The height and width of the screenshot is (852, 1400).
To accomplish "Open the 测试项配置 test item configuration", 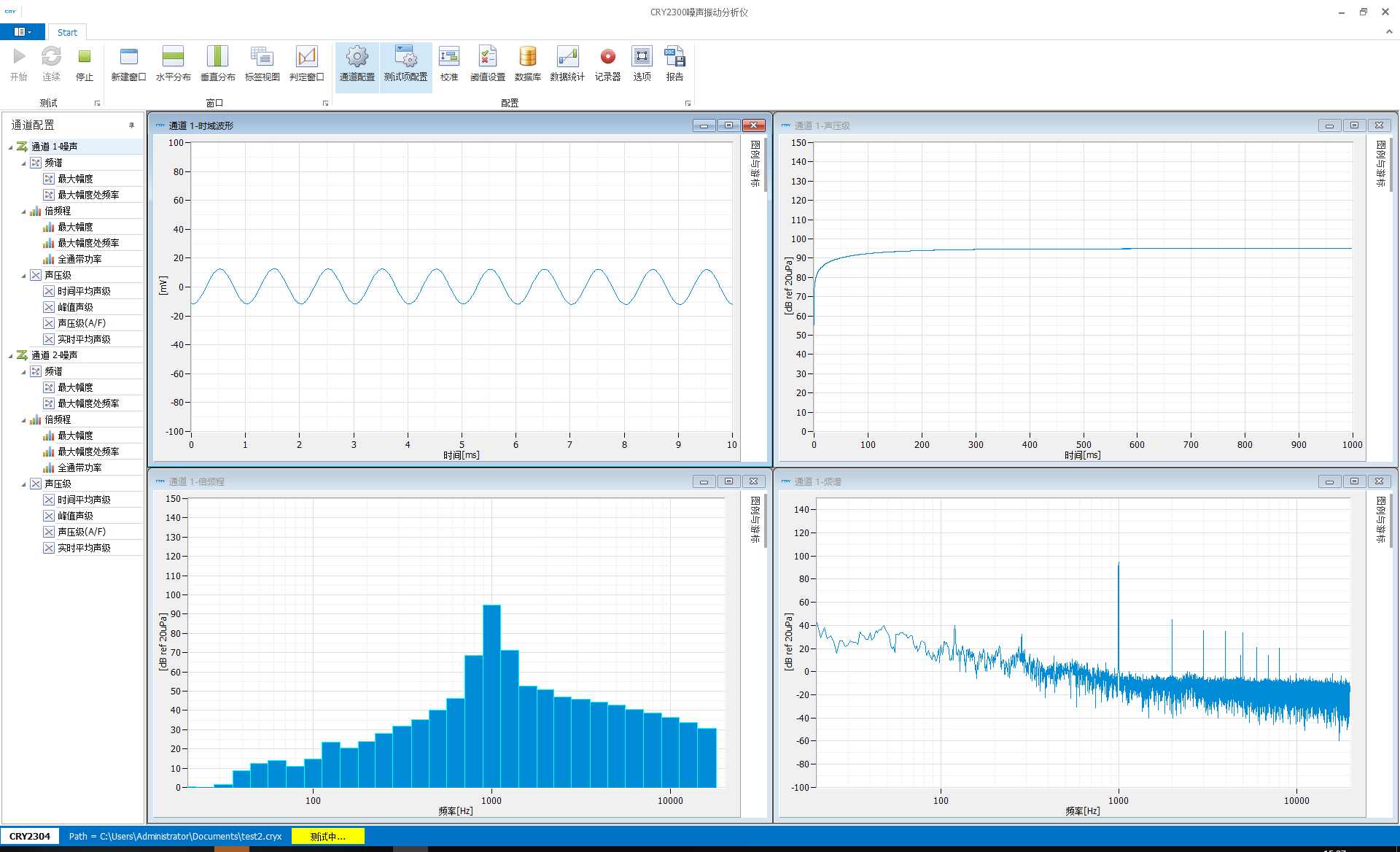I will [x=405, y=64].
